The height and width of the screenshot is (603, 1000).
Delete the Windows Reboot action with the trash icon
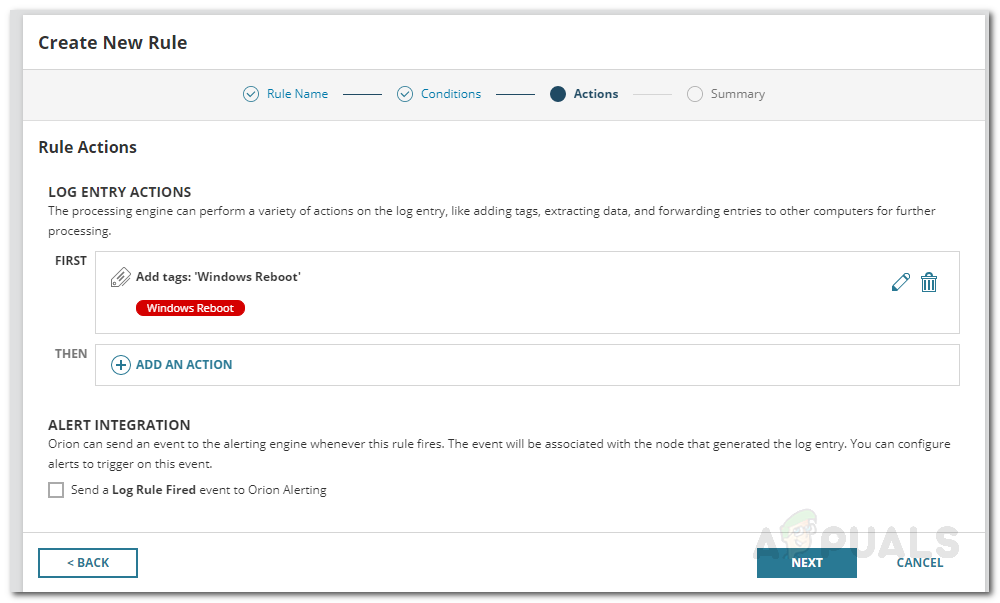point(929,283)
